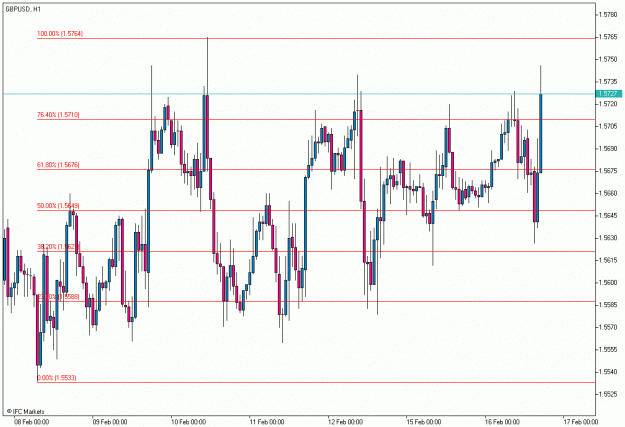The height and width of the screenshot is (427, 625).
Task: Click the 1.5555 price axis label
Action: 608,350
